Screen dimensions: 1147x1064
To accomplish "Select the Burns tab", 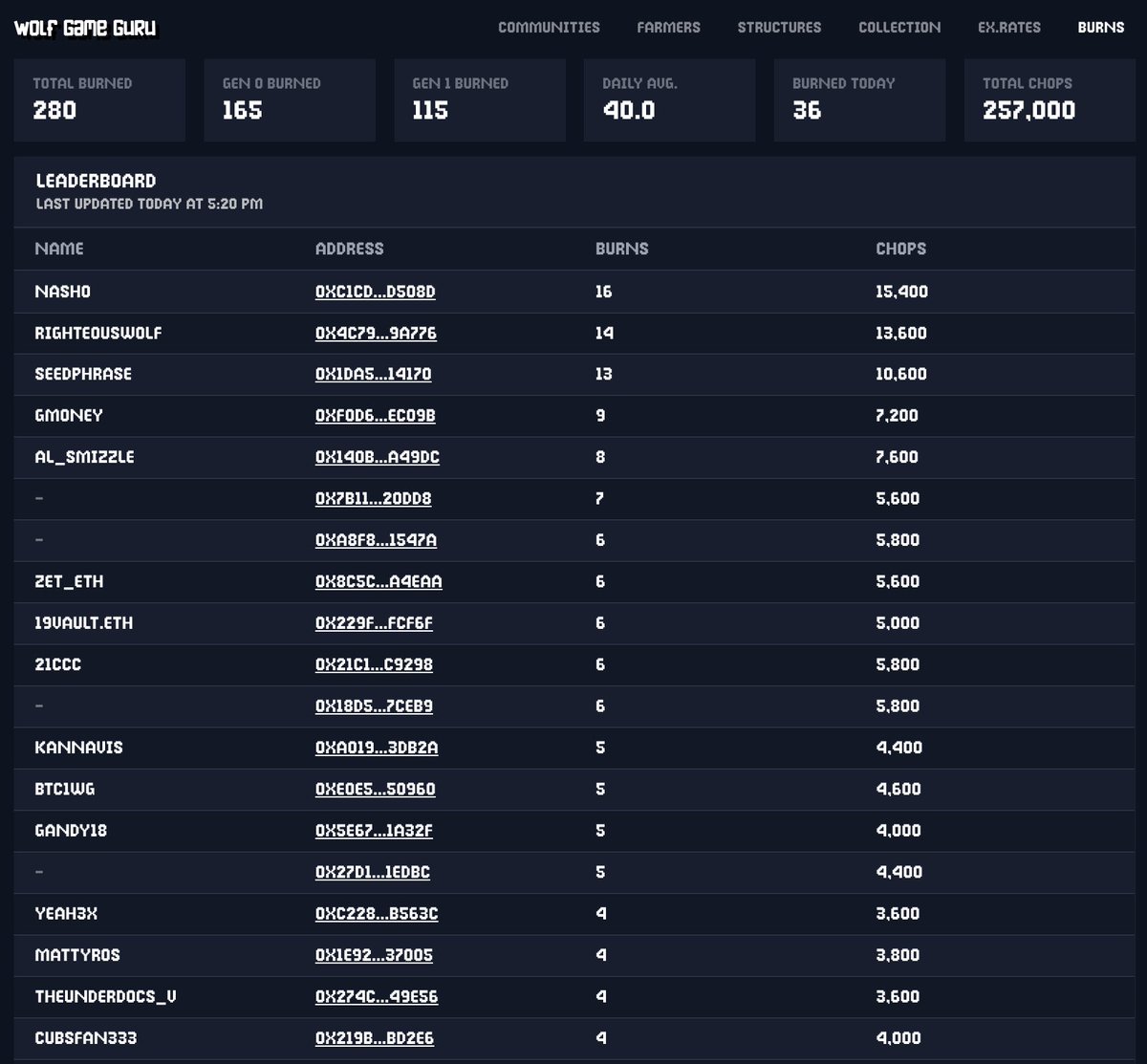I will (x=1100, y=28).
